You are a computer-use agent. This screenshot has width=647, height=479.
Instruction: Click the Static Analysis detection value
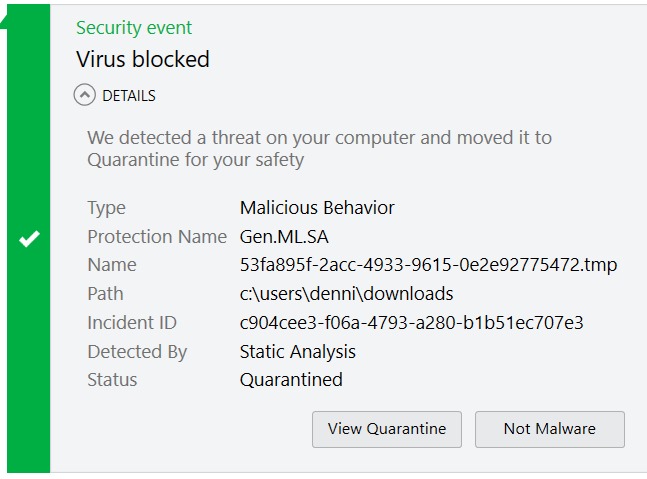pyautogui.click(x=297, y=352)
